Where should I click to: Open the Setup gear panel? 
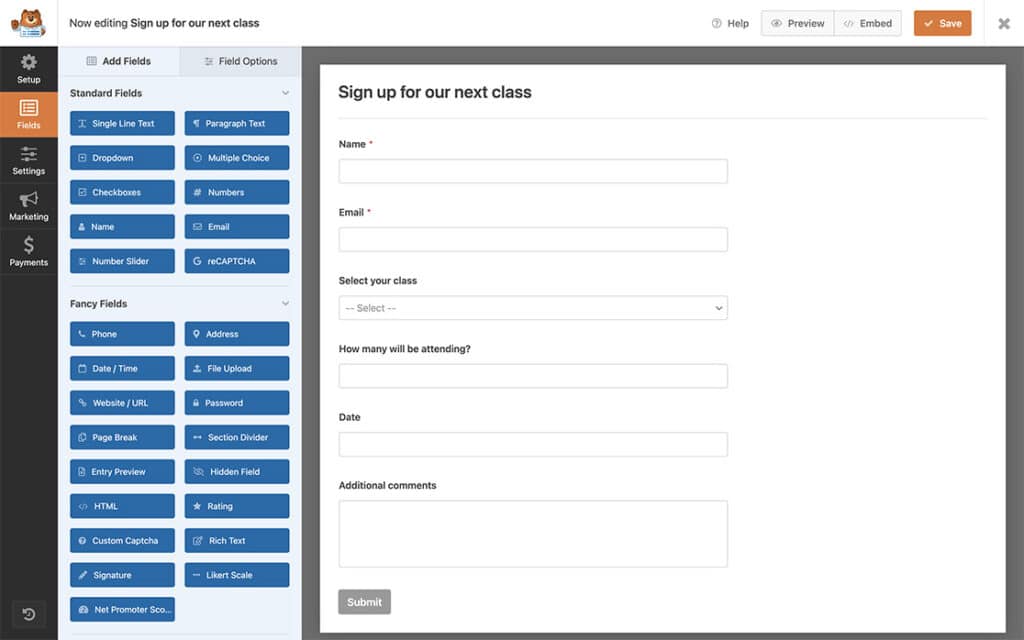(x=29, y=69)
